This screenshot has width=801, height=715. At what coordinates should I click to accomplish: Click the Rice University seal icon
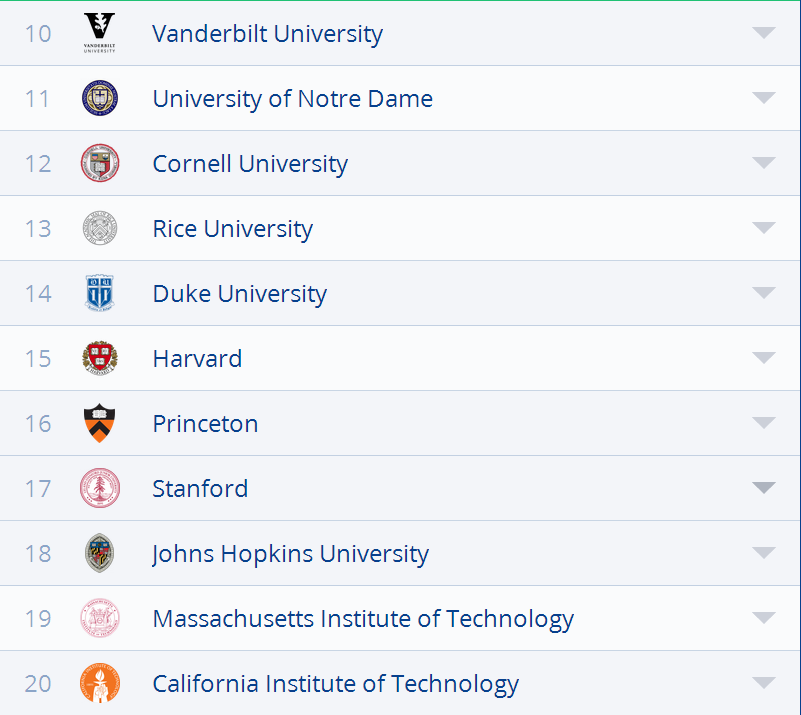pyautogui.click(x=100, y=228)
